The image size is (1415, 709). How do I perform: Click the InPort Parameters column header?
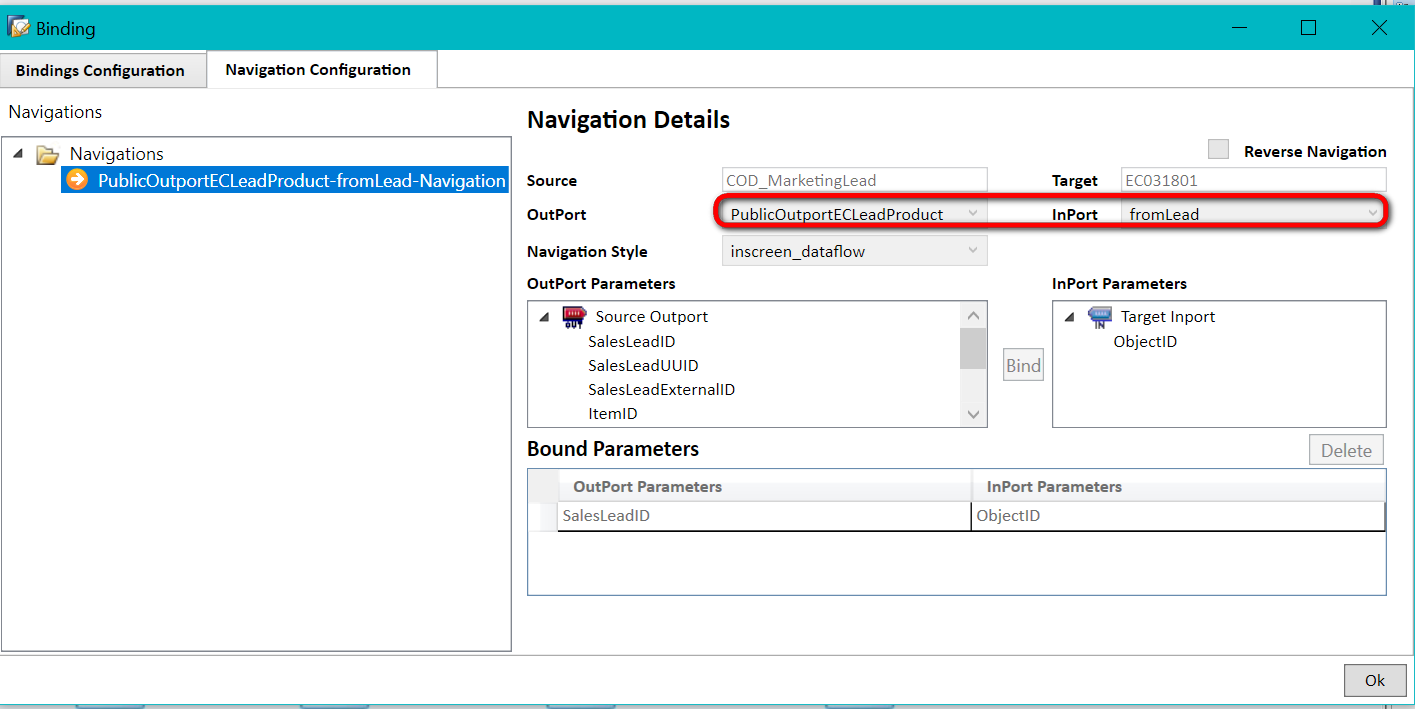click(1178, 487)
